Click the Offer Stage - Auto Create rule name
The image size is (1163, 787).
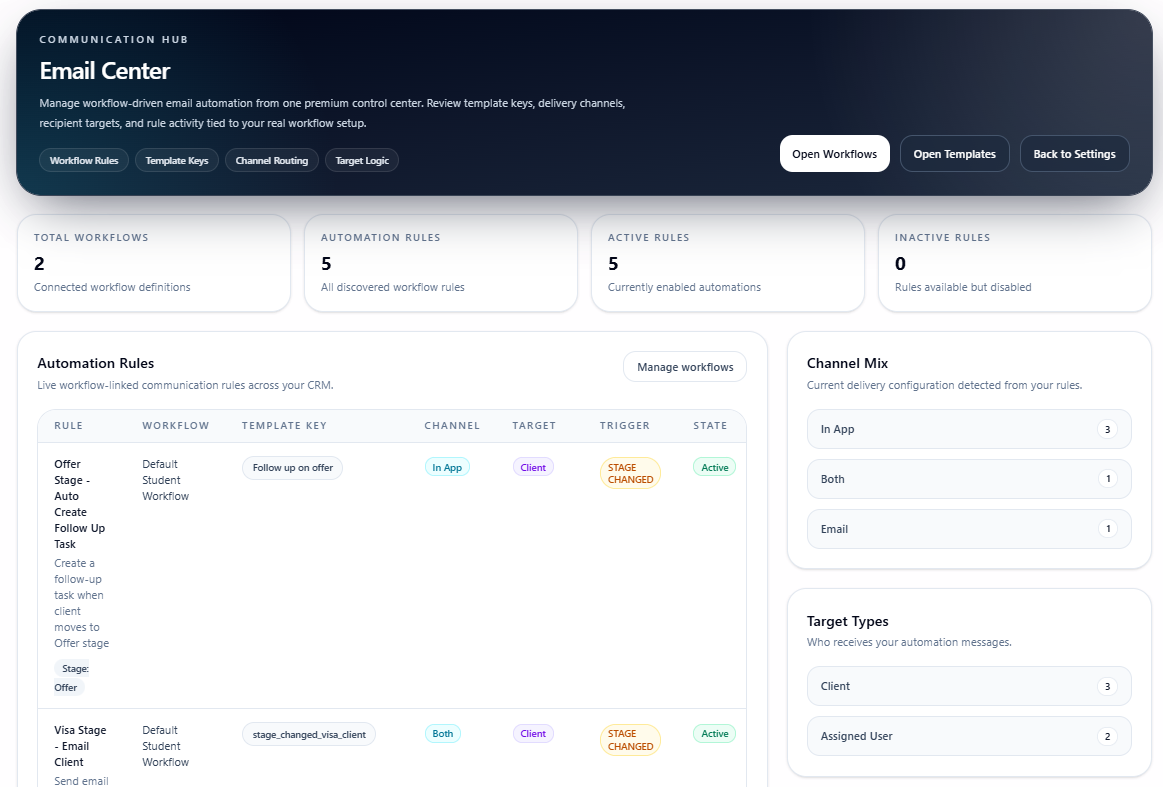click(79, 504)
